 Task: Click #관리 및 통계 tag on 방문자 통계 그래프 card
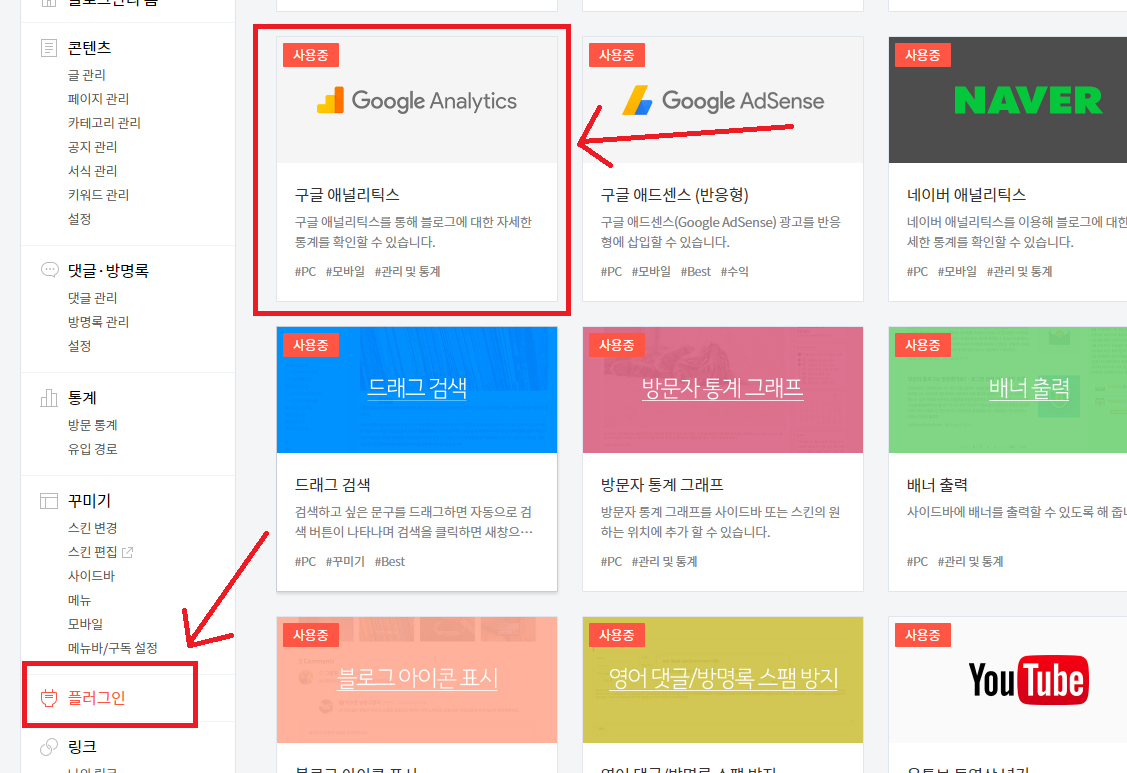pyautogui.click(x=664, y=562)
